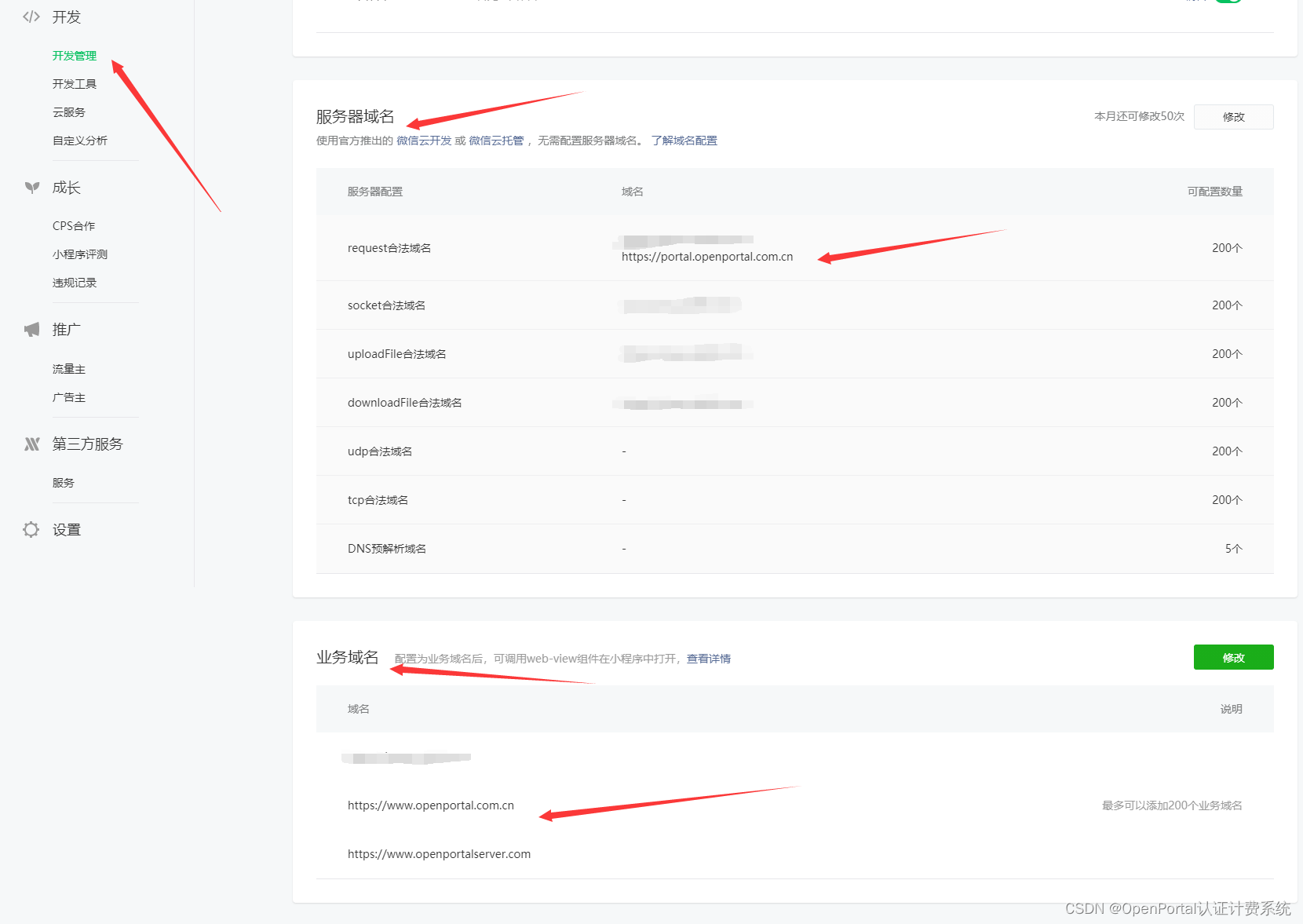Select the https://www.openportal.com.cn business domain
This screenshot has height=924, width=1303.
(431, 805)
